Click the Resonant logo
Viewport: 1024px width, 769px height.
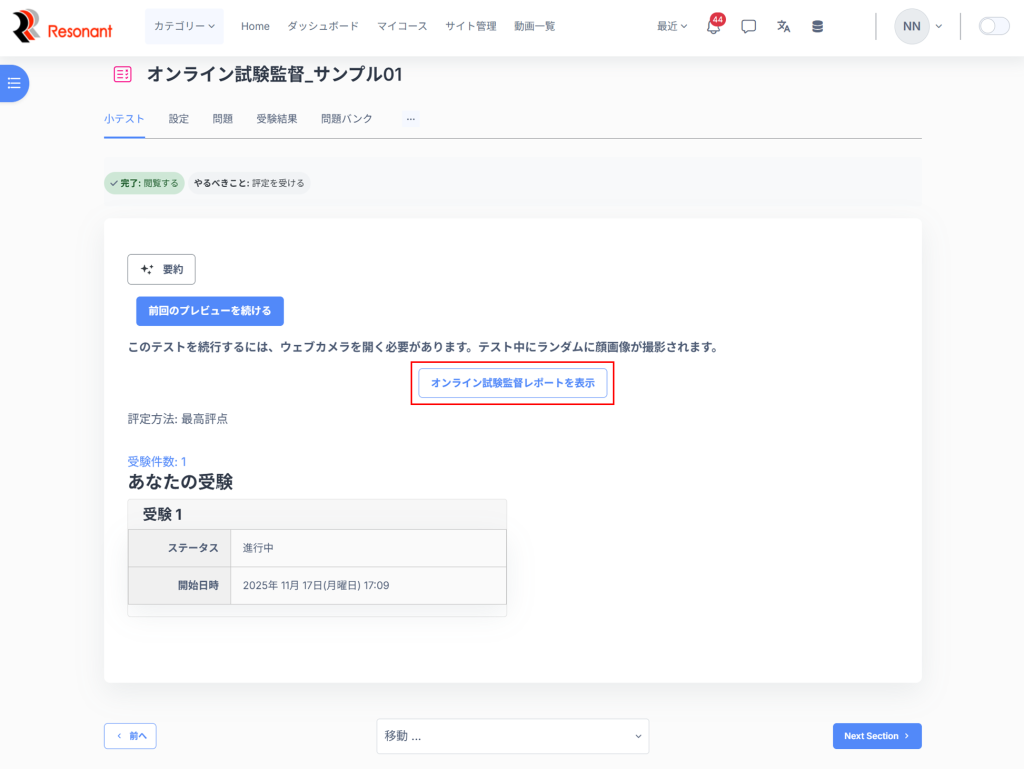62,27
